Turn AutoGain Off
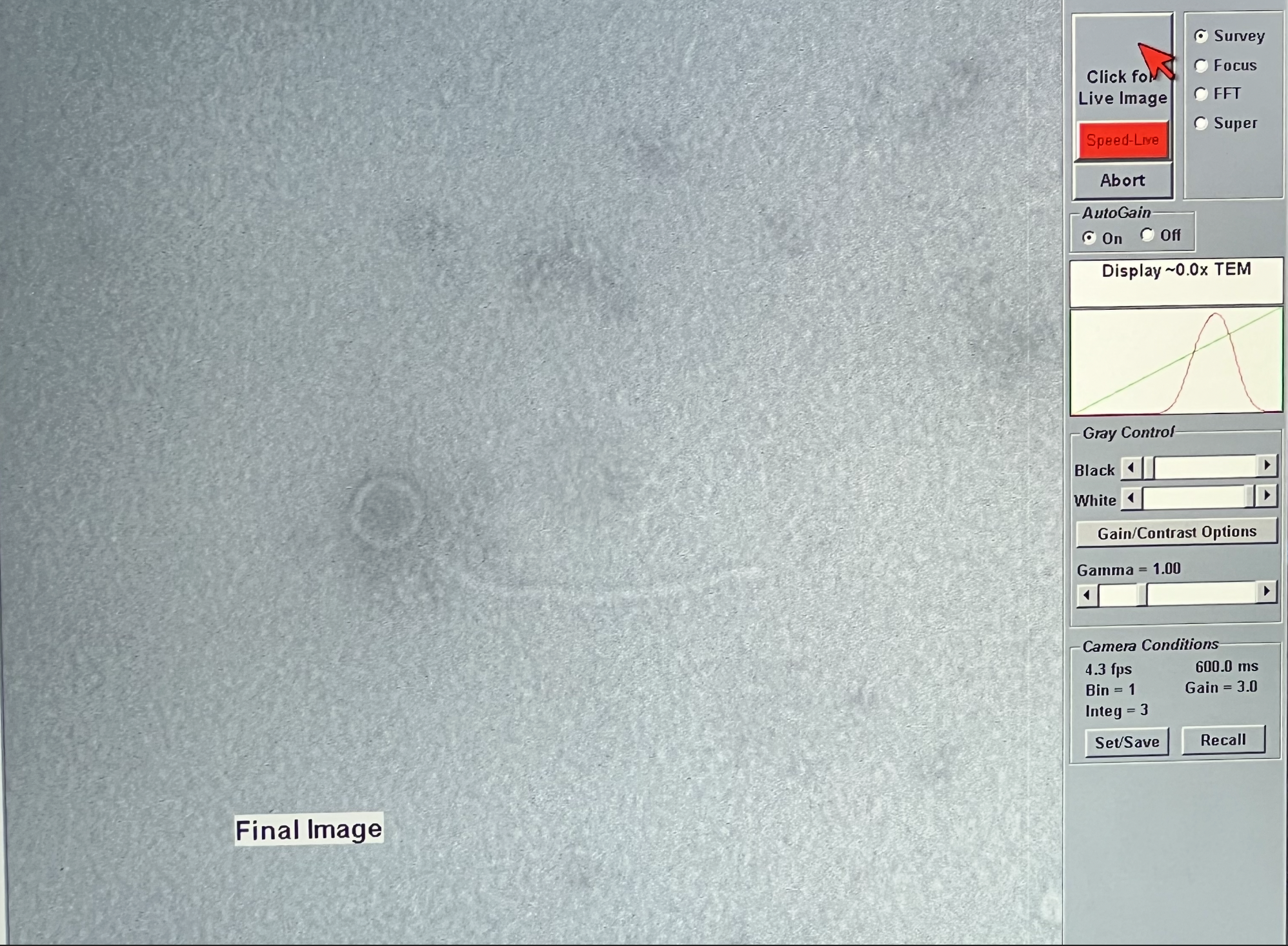Viewport: 1288px width, 946px height. pyautogui.click(x=1147, y=235)
